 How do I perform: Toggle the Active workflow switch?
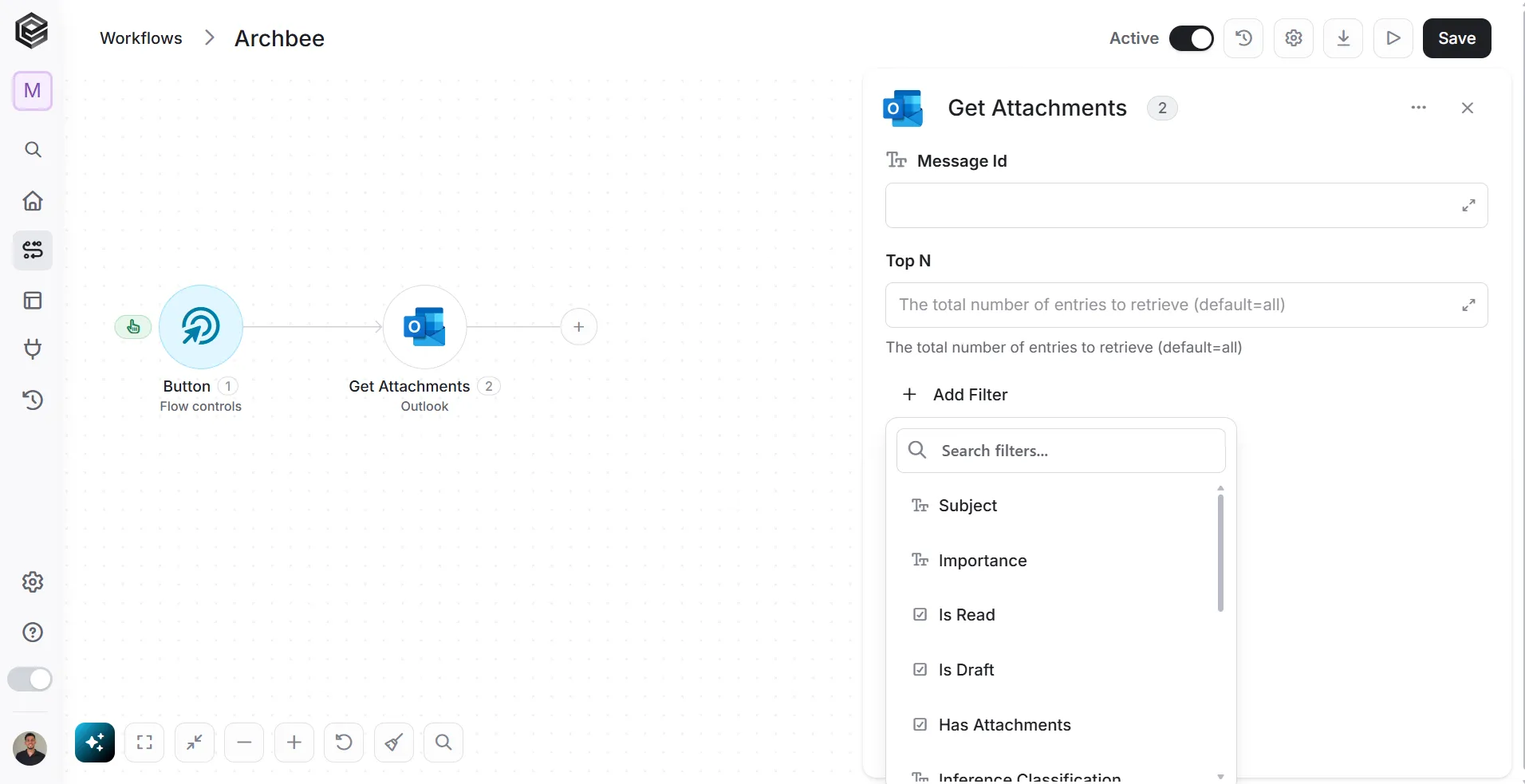click(x=1192, y=38)
